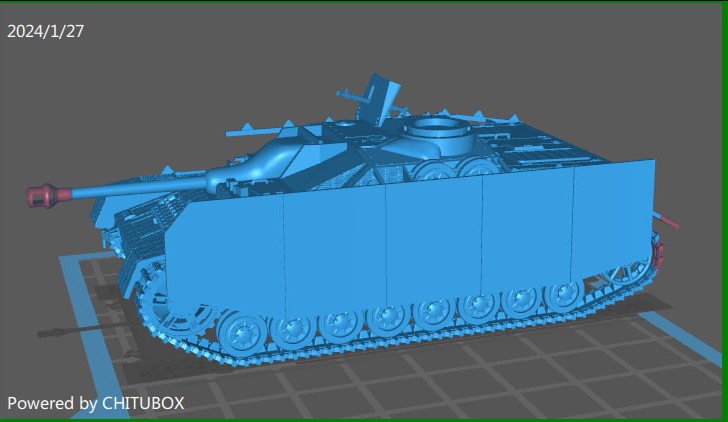Screen dimensions: 728x422
Task: Select the 'Powered by CHITUBOX' caption
Action: (96, 403)
